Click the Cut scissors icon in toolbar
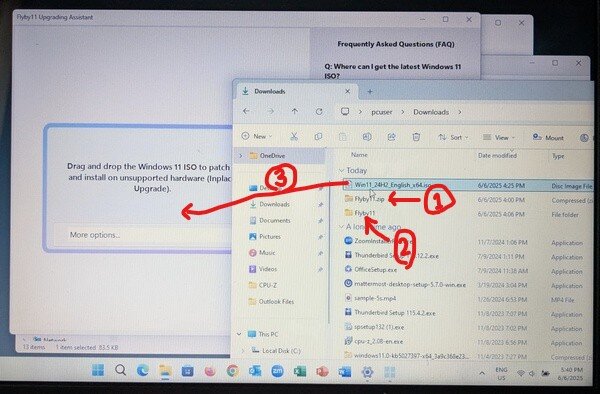 click(294, 137)
